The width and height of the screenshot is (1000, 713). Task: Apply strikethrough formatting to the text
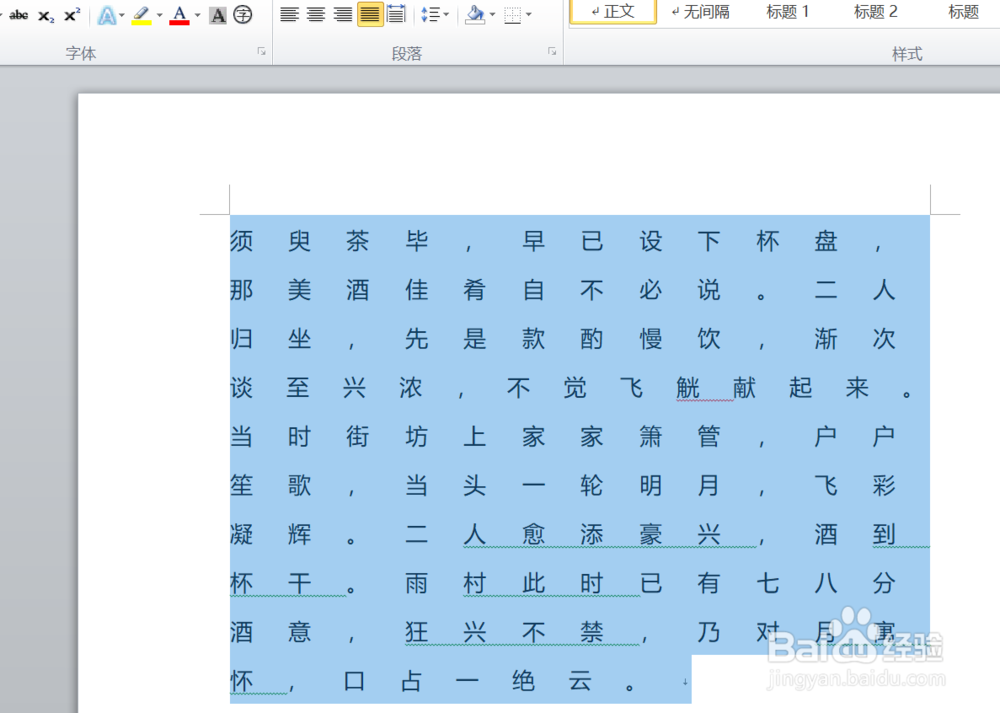point(18,14)
